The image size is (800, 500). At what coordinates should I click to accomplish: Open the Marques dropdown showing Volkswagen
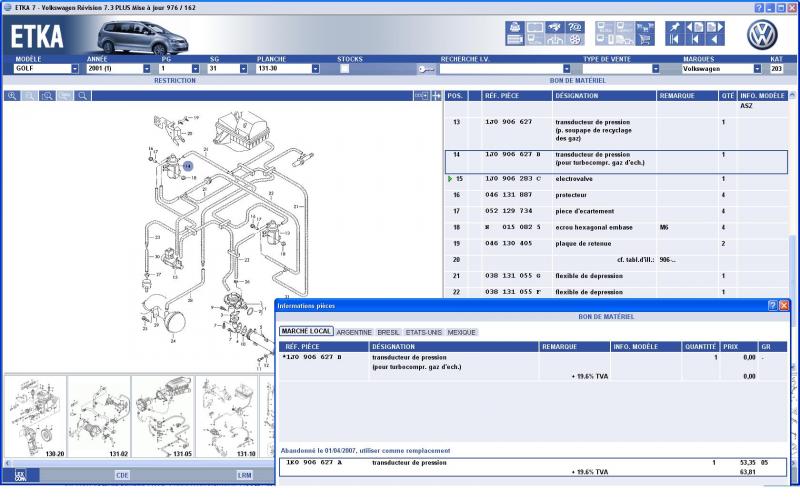tap(757, 69)
